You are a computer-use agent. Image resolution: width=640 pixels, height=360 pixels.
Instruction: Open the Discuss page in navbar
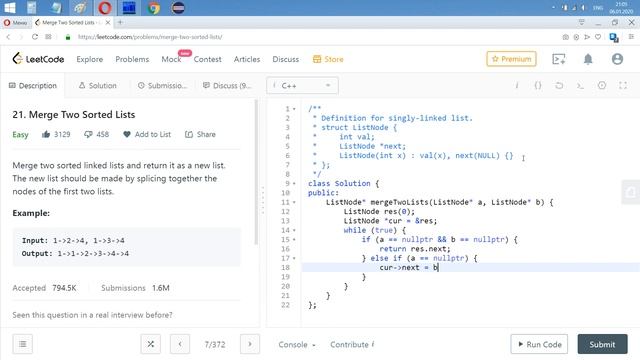pos(286,59)
